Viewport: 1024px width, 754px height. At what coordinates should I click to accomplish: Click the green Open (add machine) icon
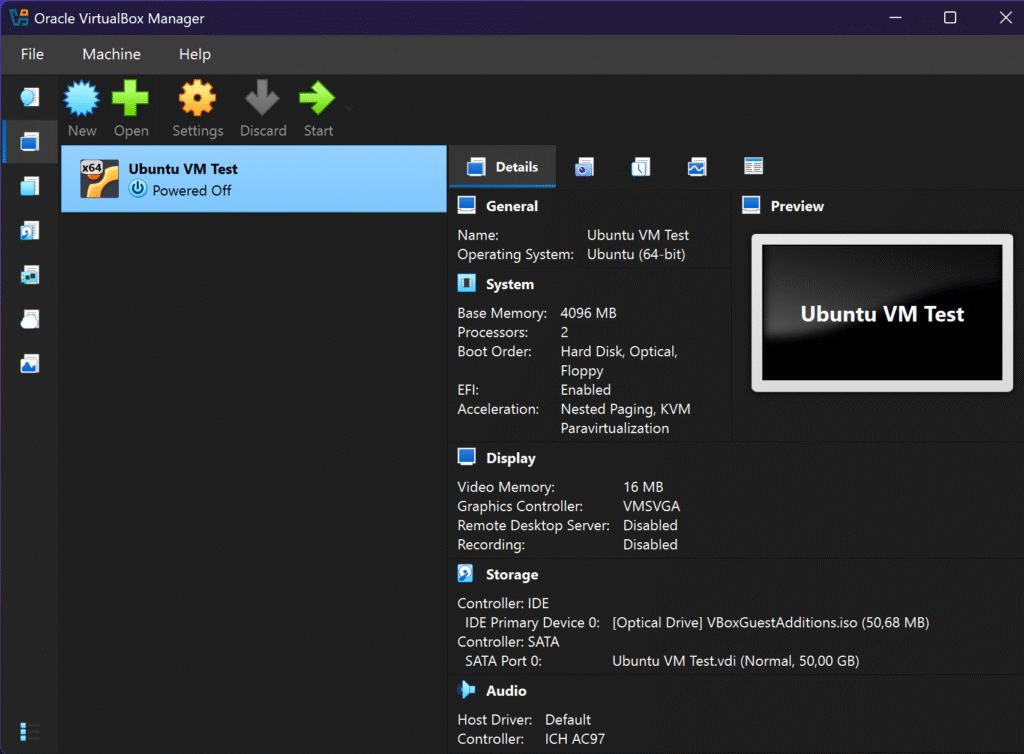(x=130, y=100)
